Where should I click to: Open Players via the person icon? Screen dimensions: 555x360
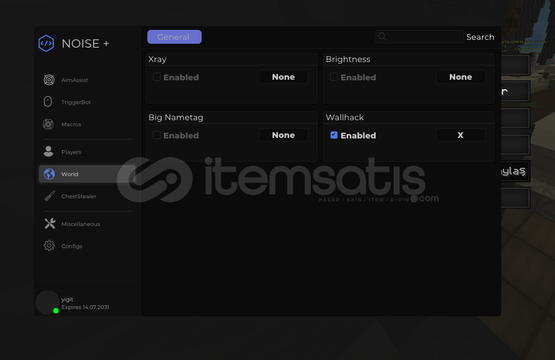(x=48, y=152)
